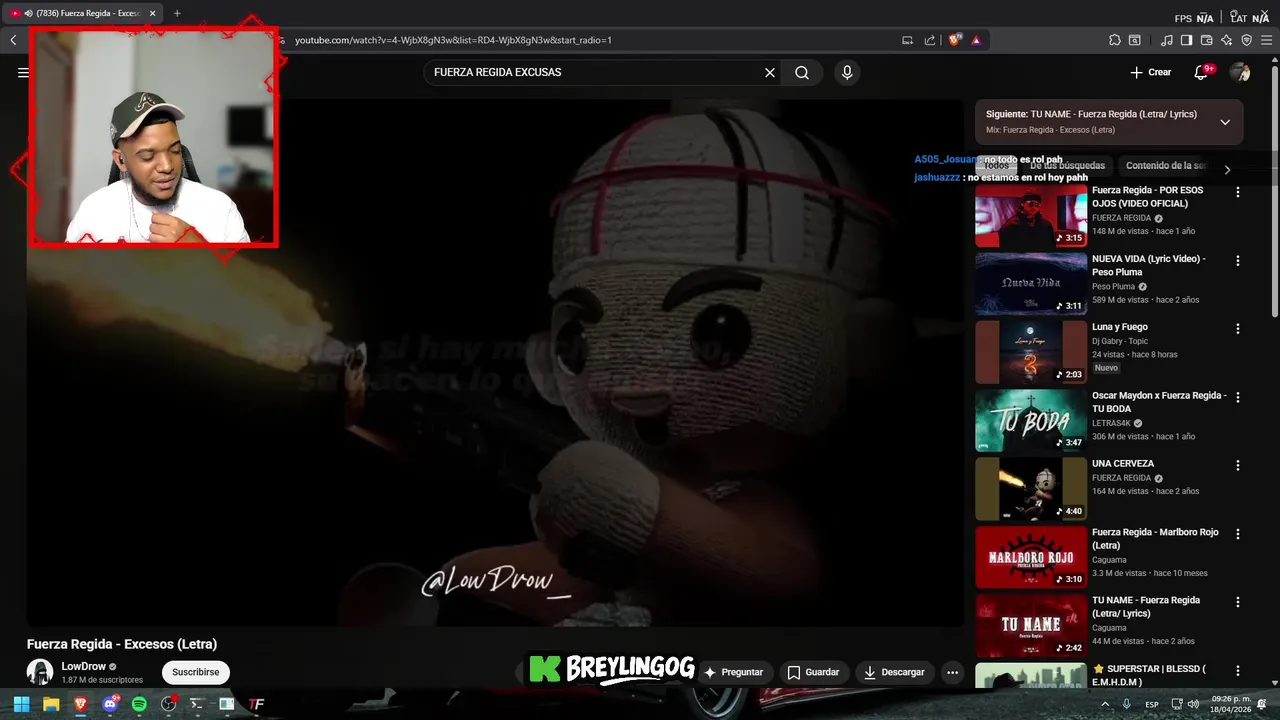Screen dimensions: 1280x720
Task: Click 'SUPERSTAR | BLESSD' video title
Action: click(x=1149, y=675)
